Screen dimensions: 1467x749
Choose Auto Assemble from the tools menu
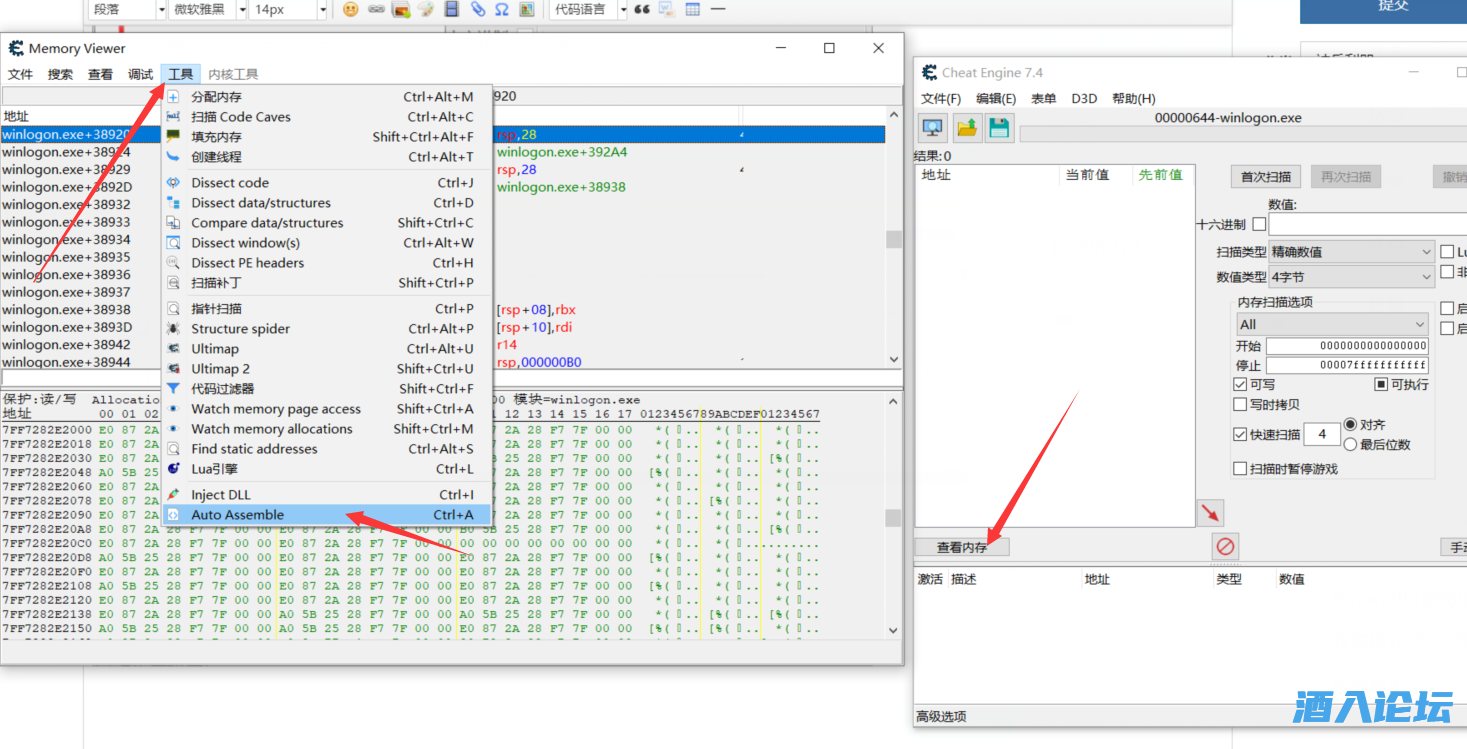pos(238,515)
